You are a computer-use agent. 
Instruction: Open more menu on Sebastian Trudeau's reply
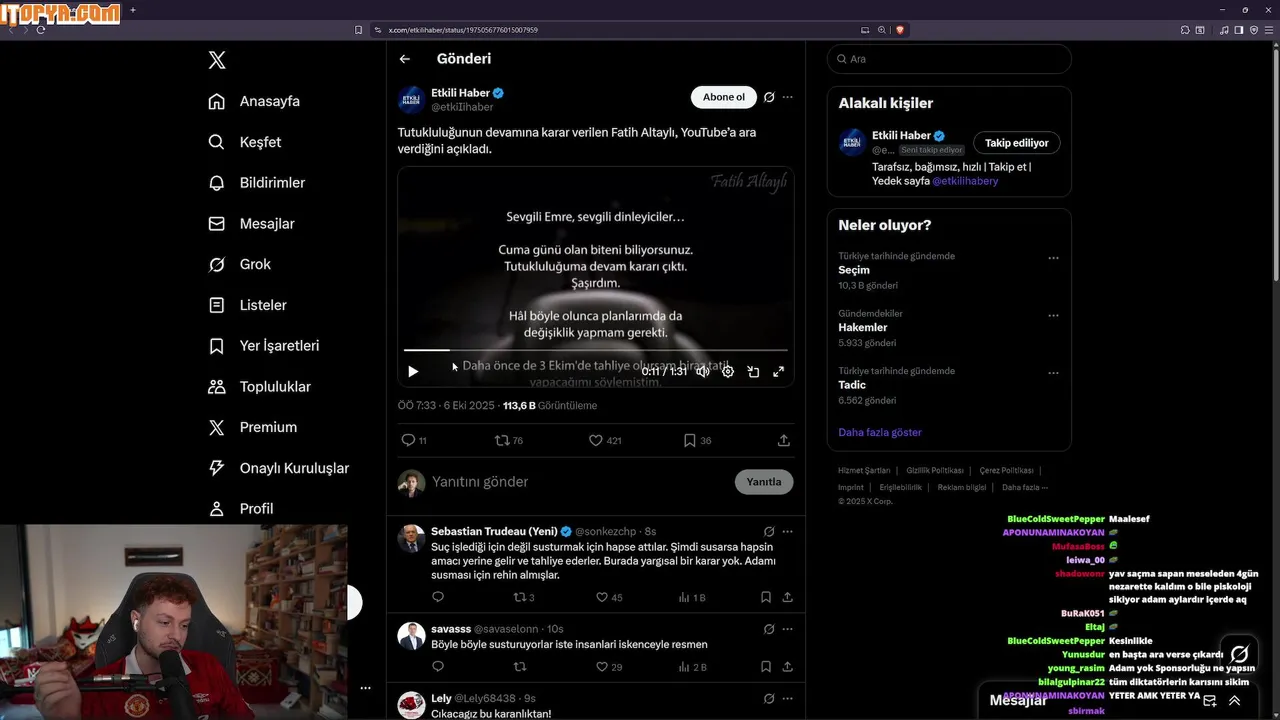(788, 531)
